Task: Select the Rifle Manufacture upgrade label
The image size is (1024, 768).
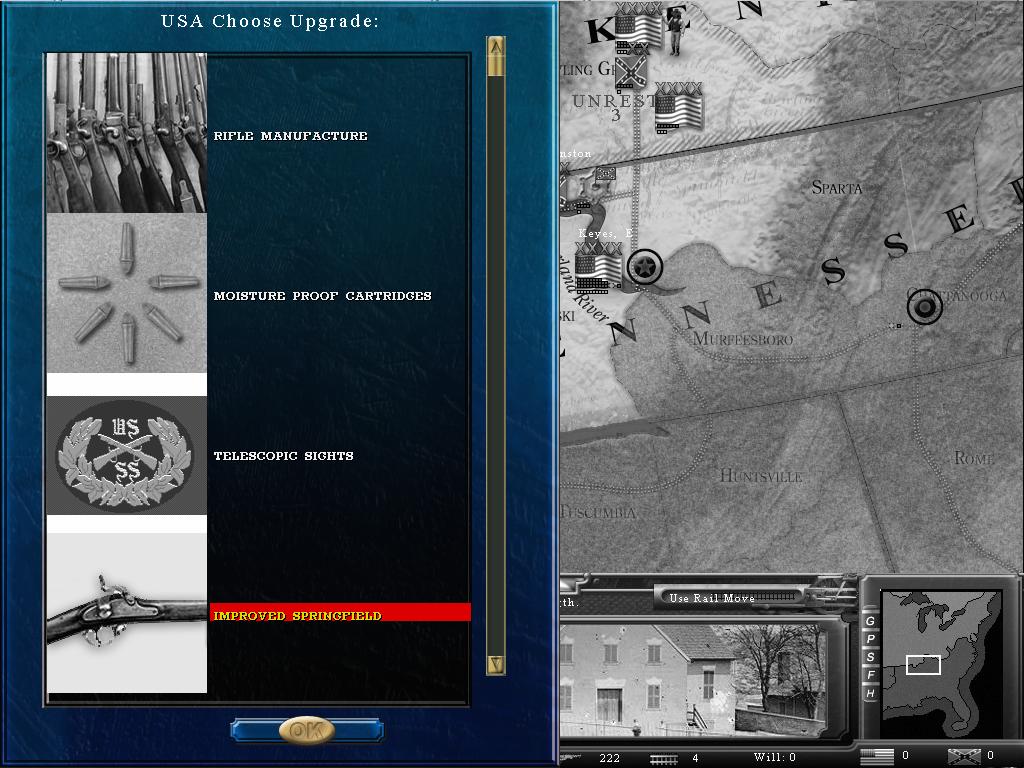Action: tap(291, 136)
